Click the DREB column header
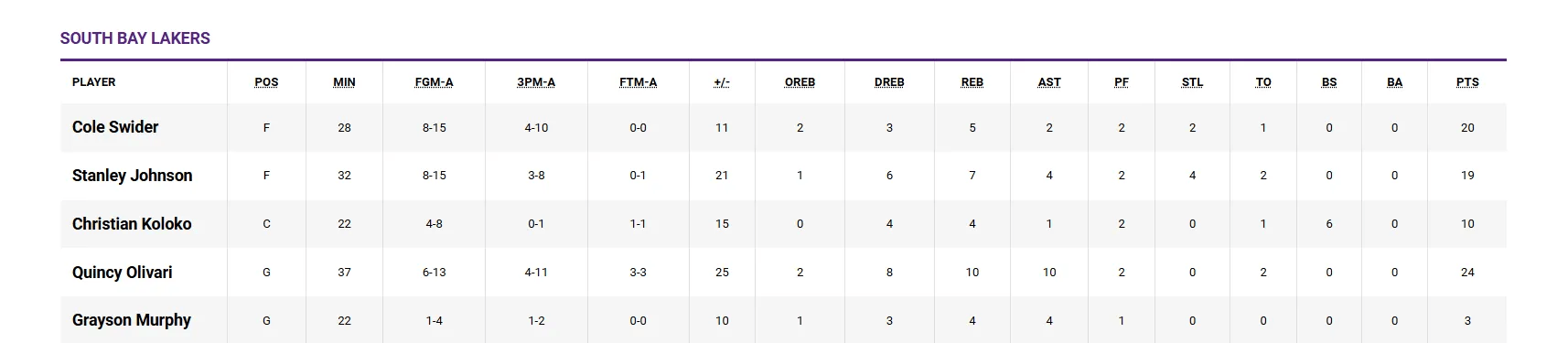 coord(889,82)
